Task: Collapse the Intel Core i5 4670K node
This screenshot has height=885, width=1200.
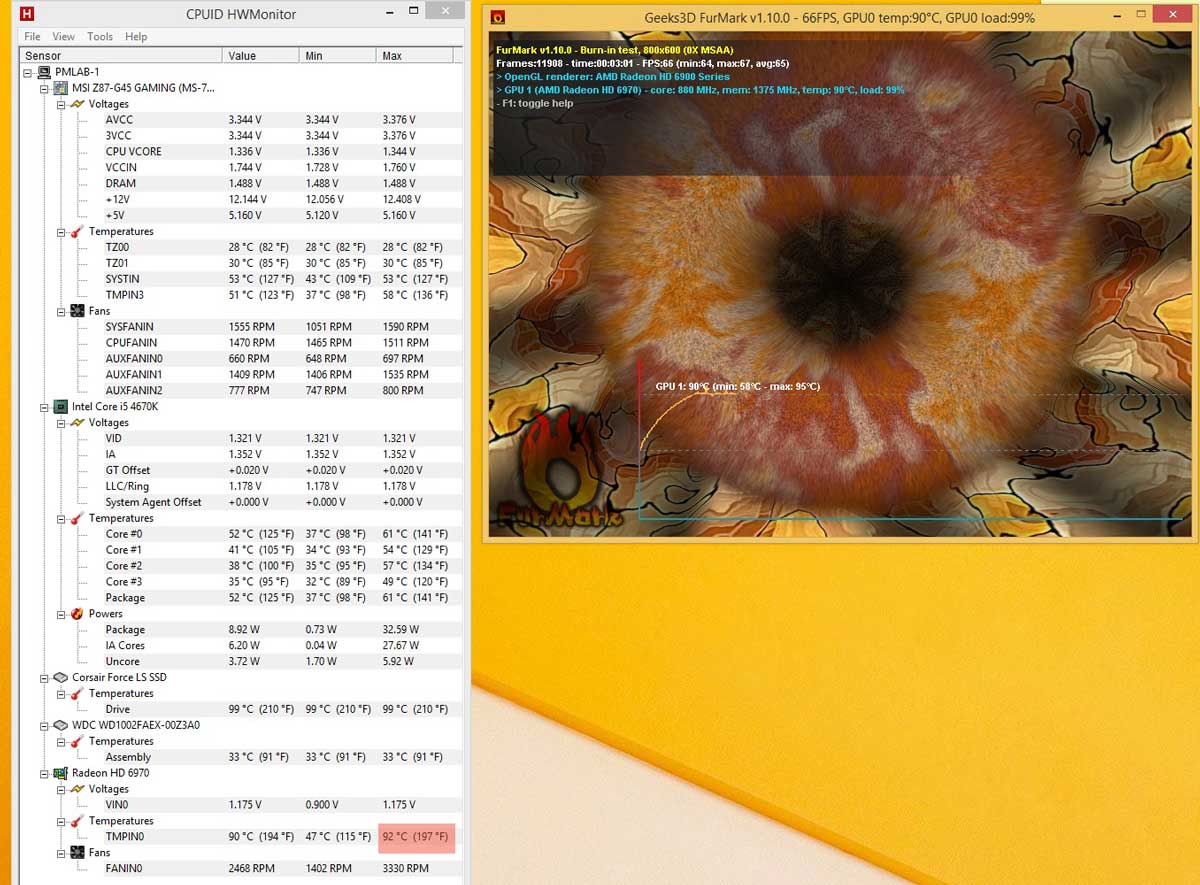Action: click(44, 407)
